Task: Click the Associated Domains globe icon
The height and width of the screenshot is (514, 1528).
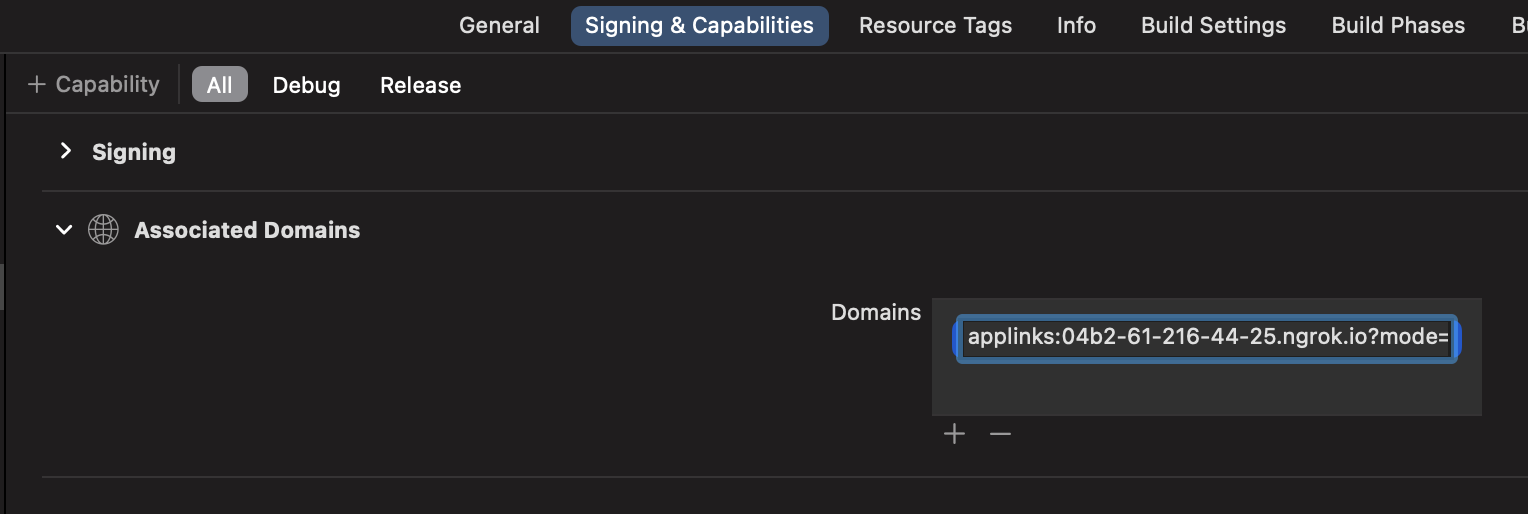Action: click(103, 230)
